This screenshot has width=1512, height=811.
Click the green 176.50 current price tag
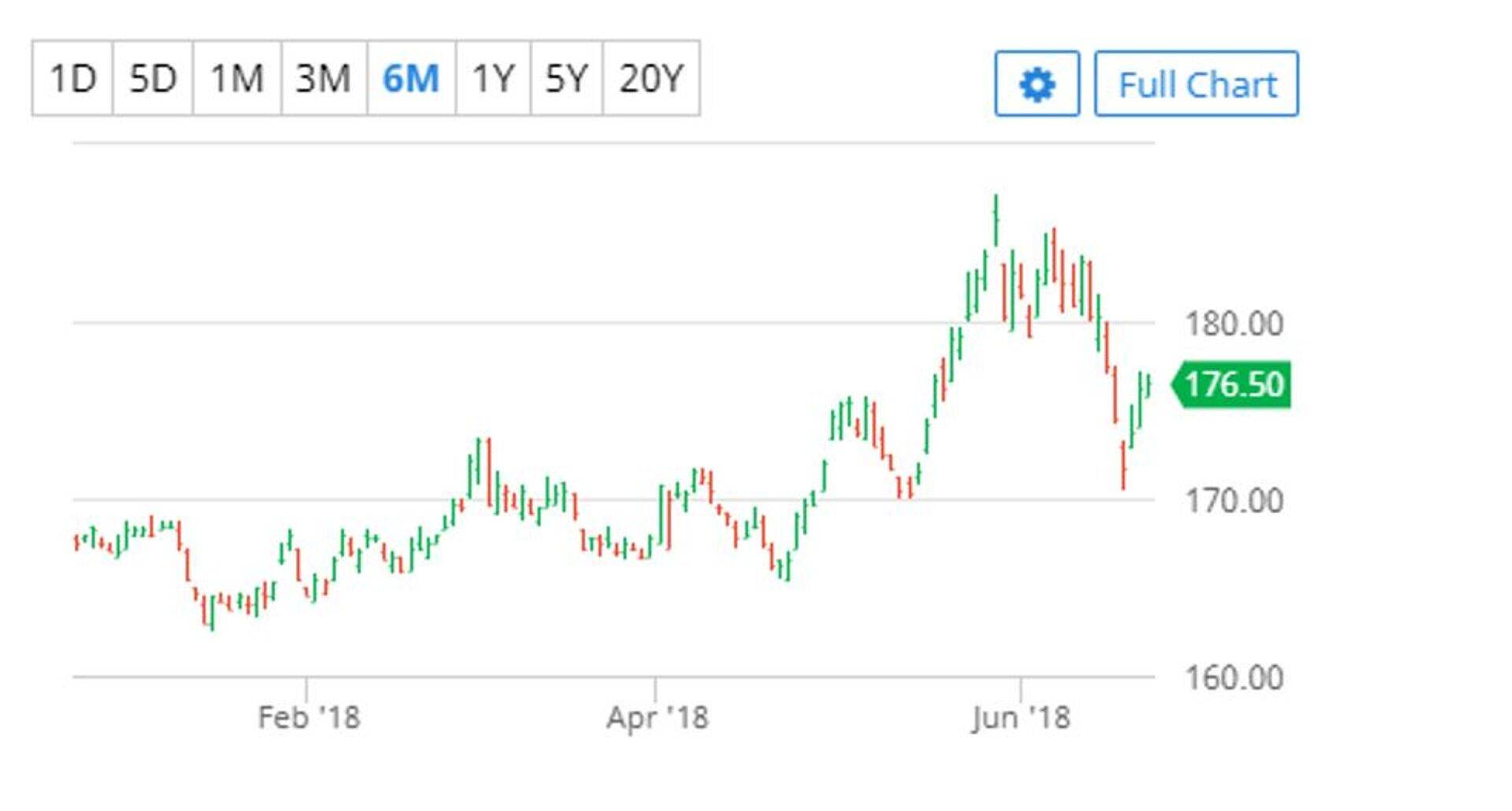tap(1232, 385)
